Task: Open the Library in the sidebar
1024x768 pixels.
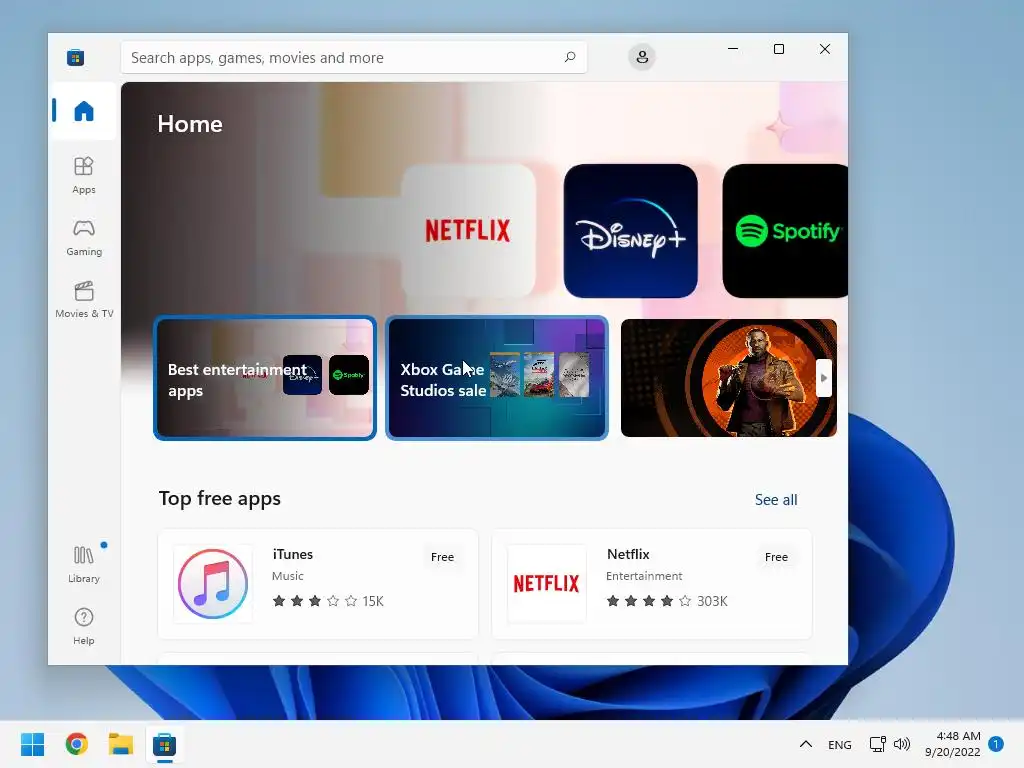Action: tap(84, 564)
